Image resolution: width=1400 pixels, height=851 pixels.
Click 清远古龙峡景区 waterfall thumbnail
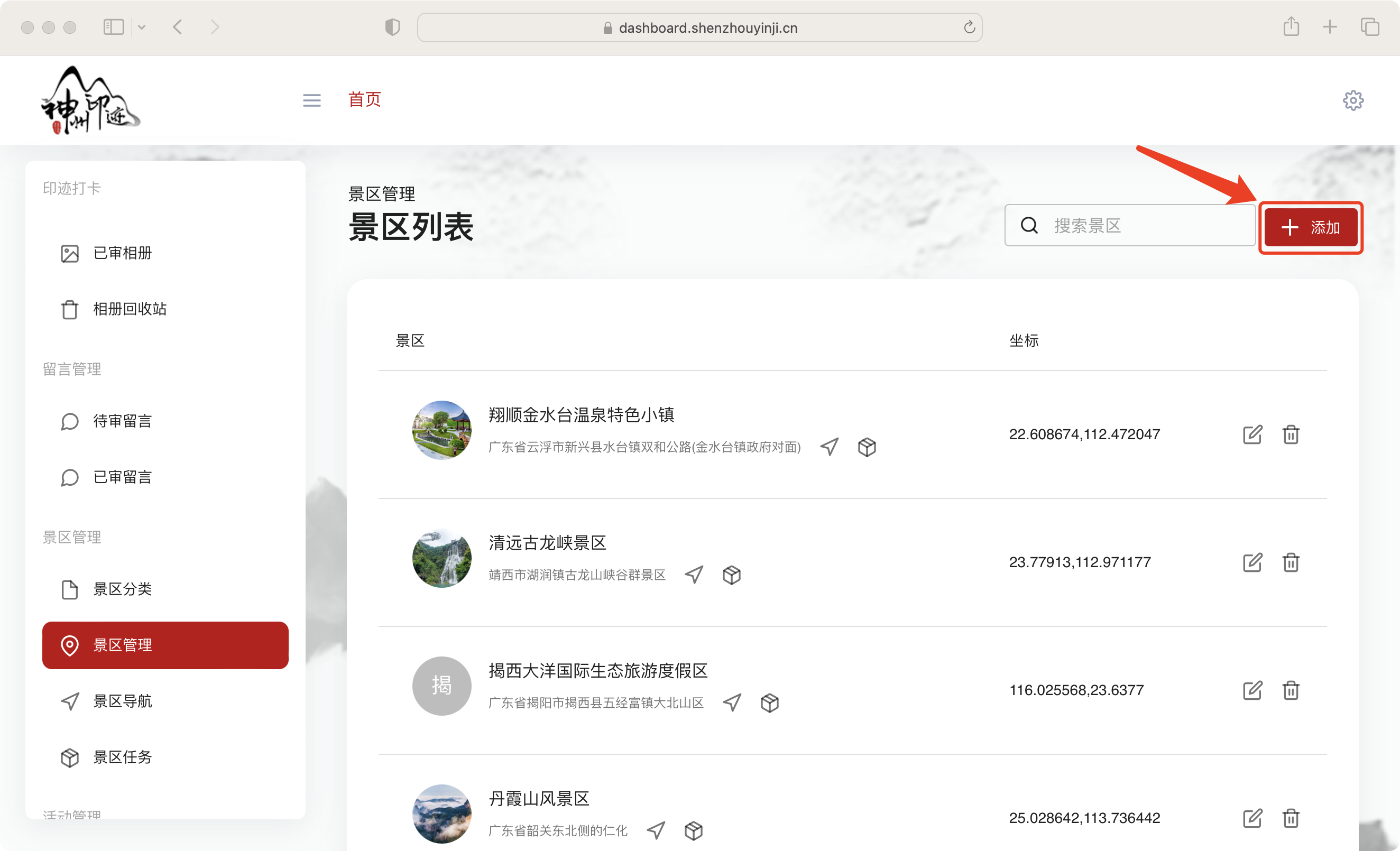tap(441, 558)
